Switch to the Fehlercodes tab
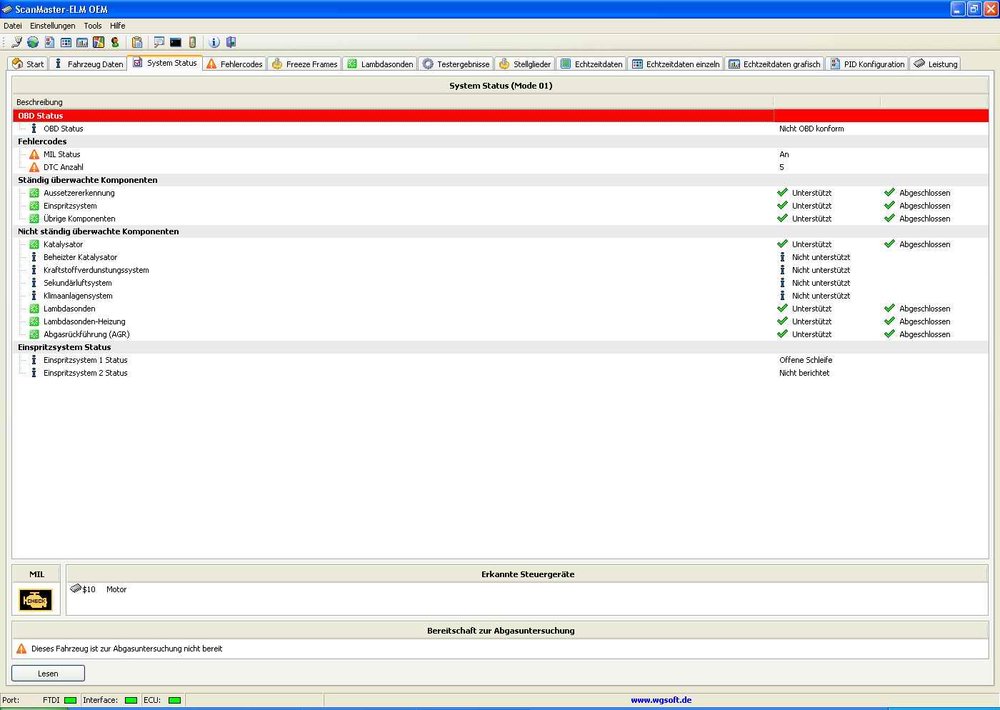1000x710 pixels. click(x=234, y=64)
